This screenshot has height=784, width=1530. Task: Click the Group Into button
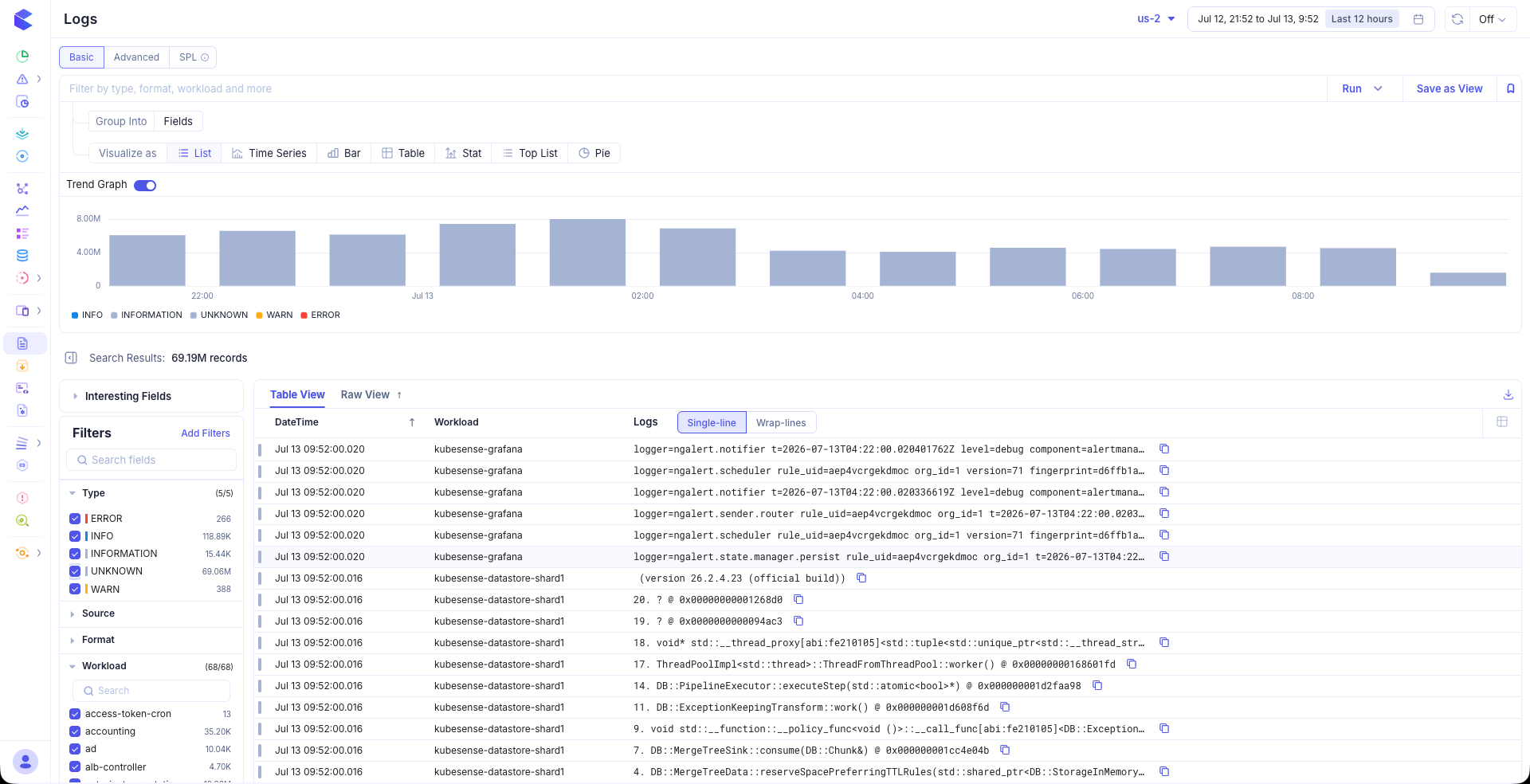point(121,121)
